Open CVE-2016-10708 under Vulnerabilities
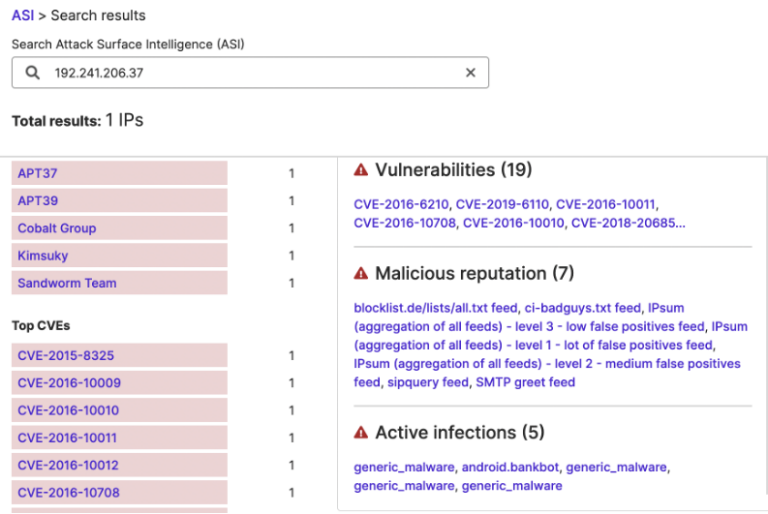The width and height of the screenshot is (768, 514). [x=405, y=223]
